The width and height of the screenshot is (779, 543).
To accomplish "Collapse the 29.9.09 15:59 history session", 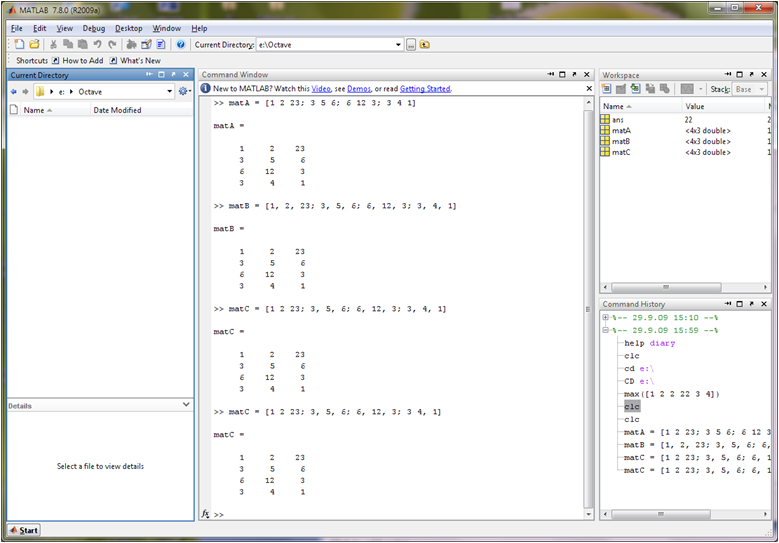I will pos(605,330).
